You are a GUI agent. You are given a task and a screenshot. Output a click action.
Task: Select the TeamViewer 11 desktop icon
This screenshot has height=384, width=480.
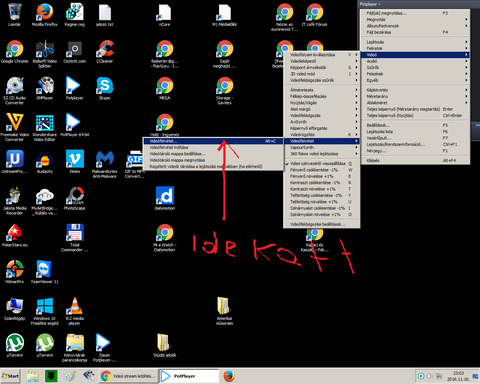[x=45, y=272]
